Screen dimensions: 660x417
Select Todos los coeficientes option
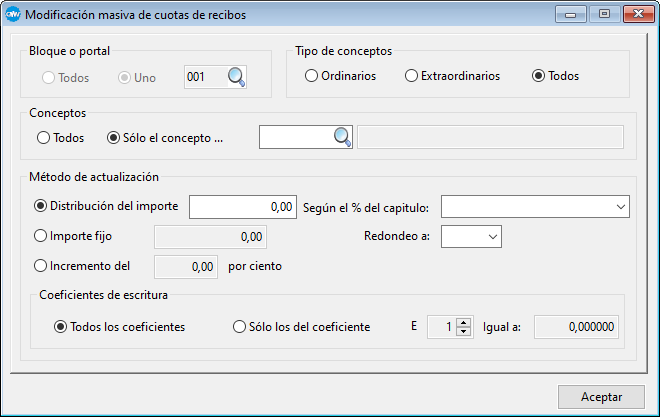pos(61,326)
